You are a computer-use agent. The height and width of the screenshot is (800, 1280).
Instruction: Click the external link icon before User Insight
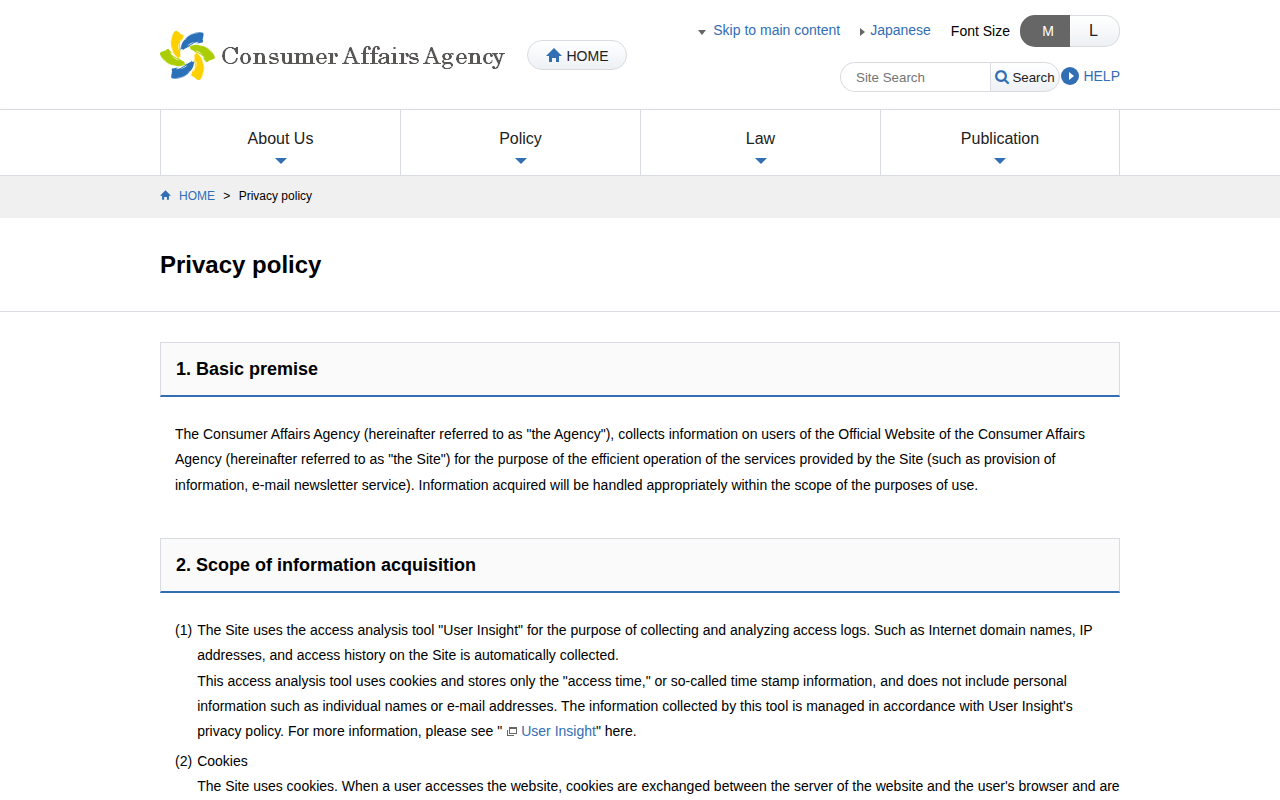click(x=512, y=732)
